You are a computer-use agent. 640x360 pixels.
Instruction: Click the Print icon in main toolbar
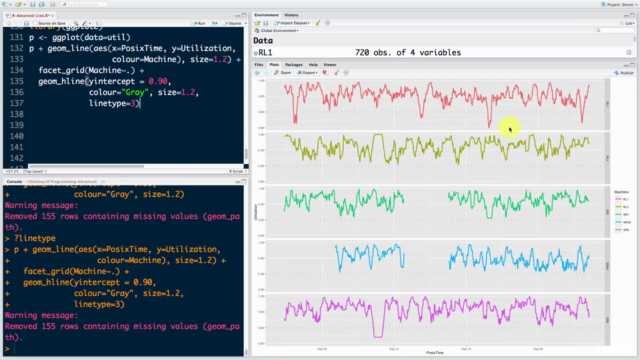[x=52, y=4]
